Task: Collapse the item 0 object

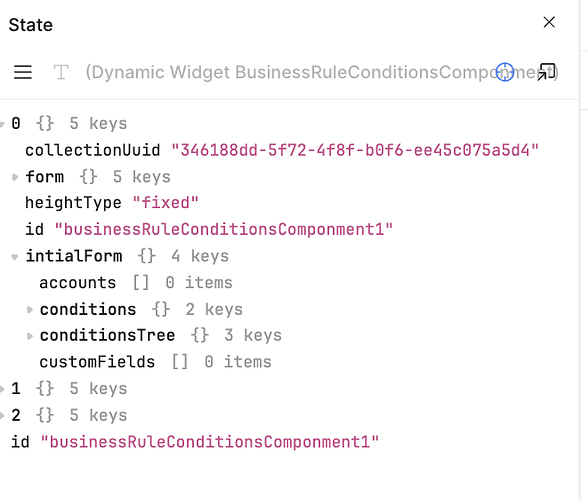Action: [2, 124]
